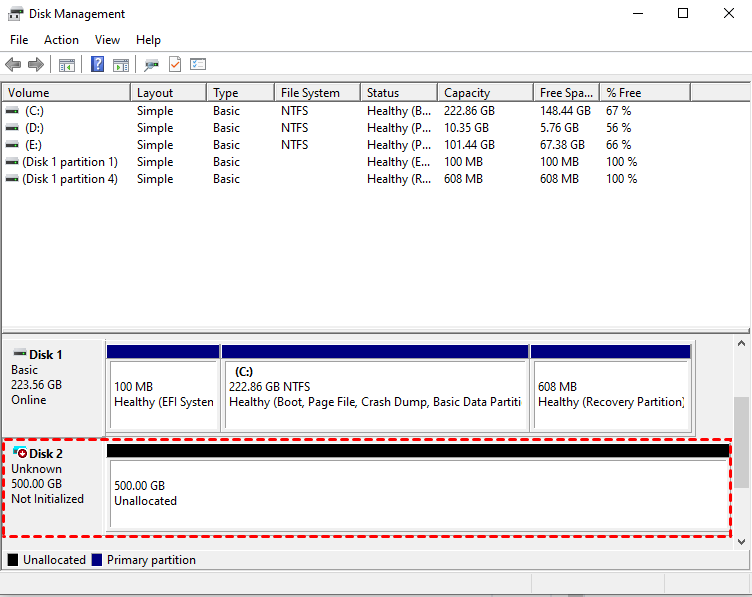Viewport: 752px width, 597px height.
Task: Click the Disk 1 Basic label panel
Action: pos(54,386)
